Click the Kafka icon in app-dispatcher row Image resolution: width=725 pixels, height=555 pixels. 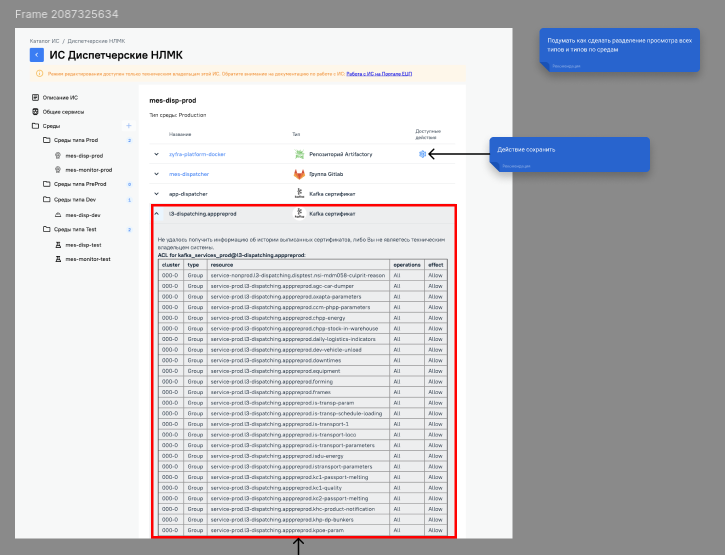299,193
